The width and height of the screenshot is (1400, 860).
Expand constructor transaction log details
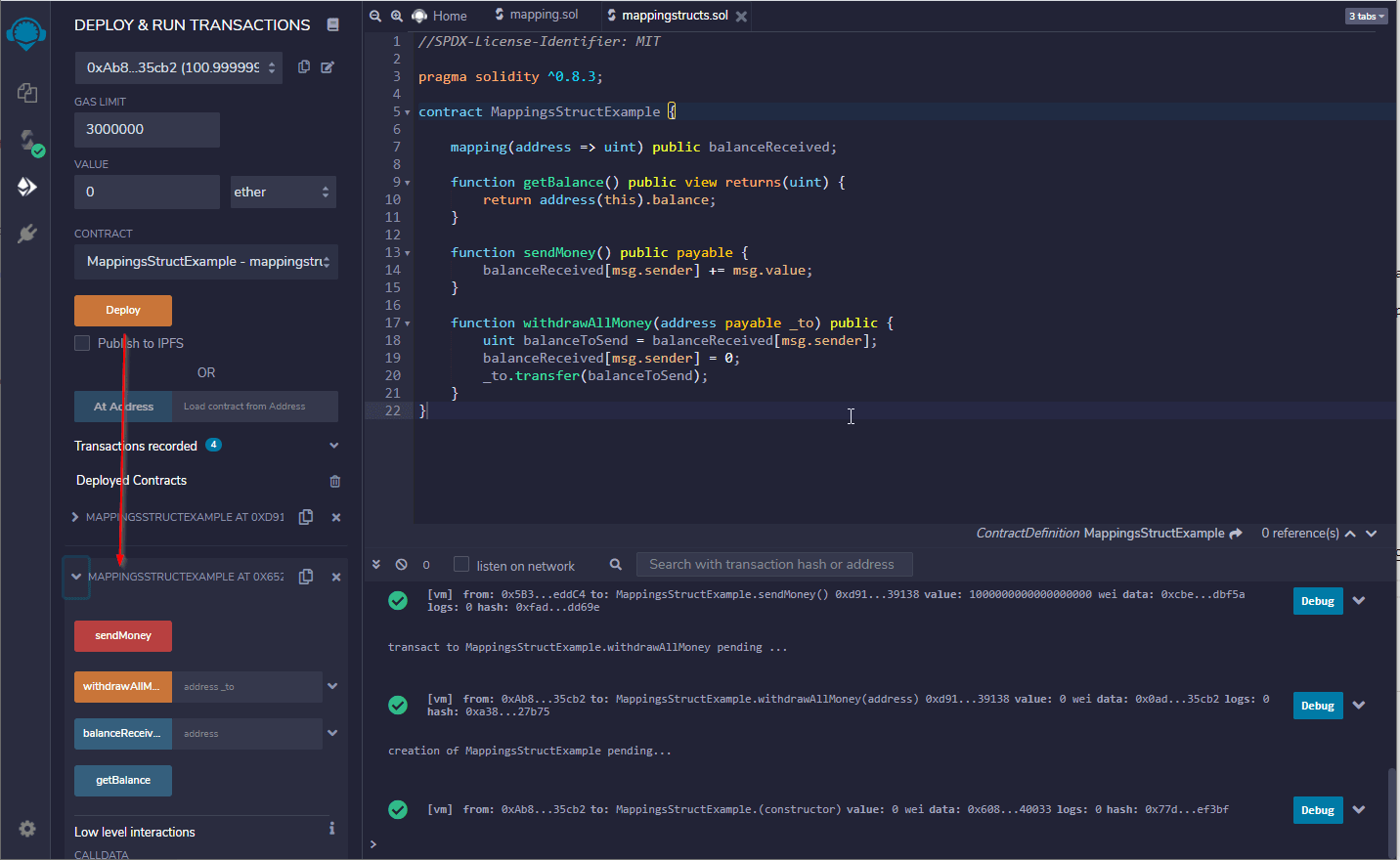pyautogui.click(x=1359, y=810)
